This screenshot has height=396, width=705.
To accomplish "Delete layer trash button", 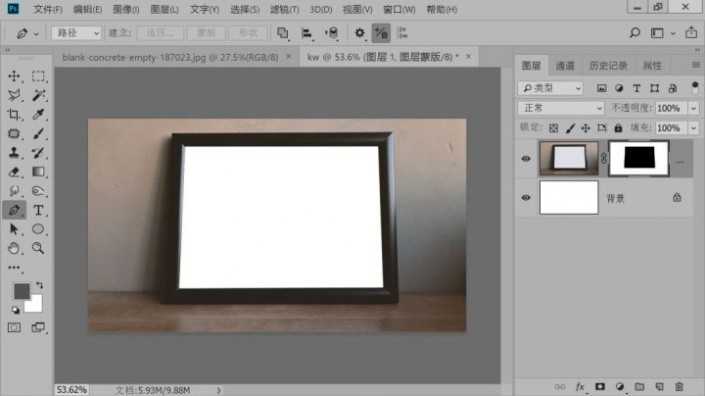I will 679,387.
